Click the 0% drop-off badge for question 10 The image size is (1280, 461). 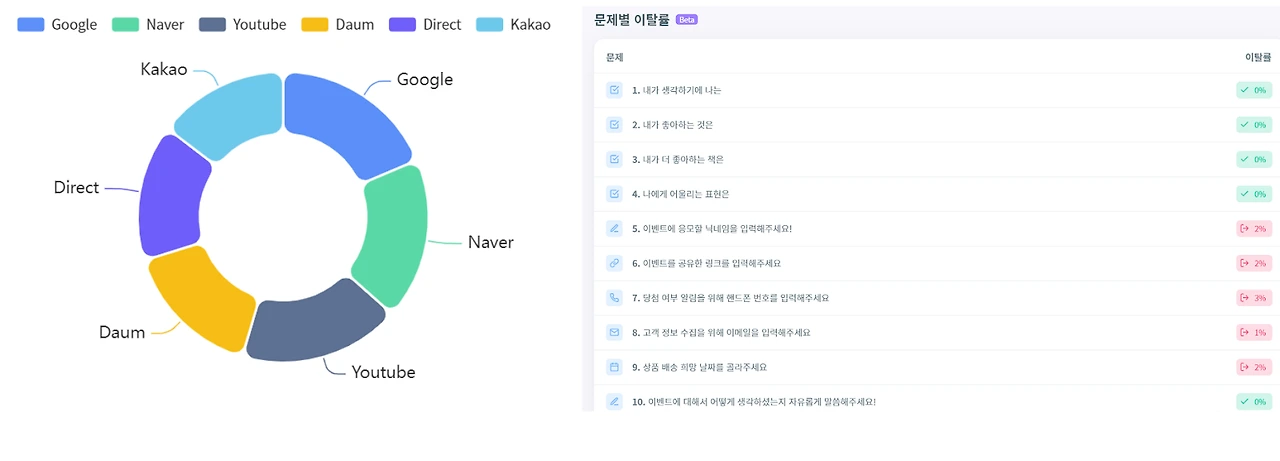click(x=1254, y=401)
